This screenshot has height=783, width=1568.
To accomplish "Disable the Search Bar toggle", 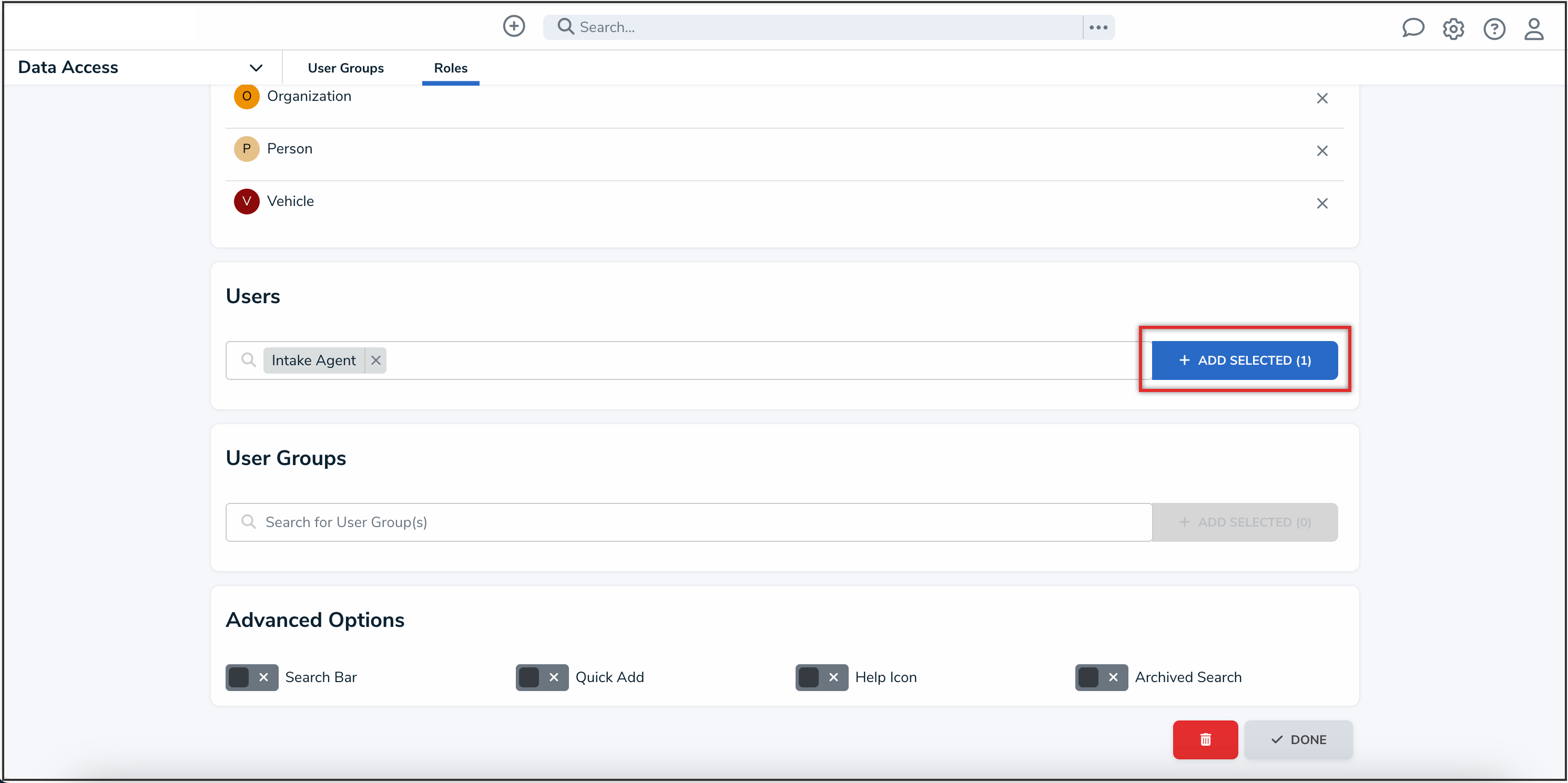I will click(251, 677).
